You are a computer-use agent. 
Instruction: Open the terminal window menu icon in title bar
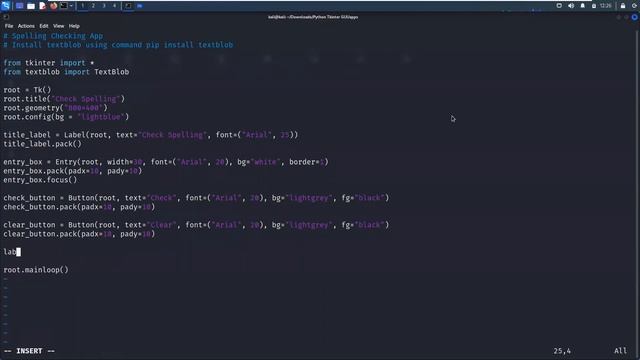click(x=6, y=17)
